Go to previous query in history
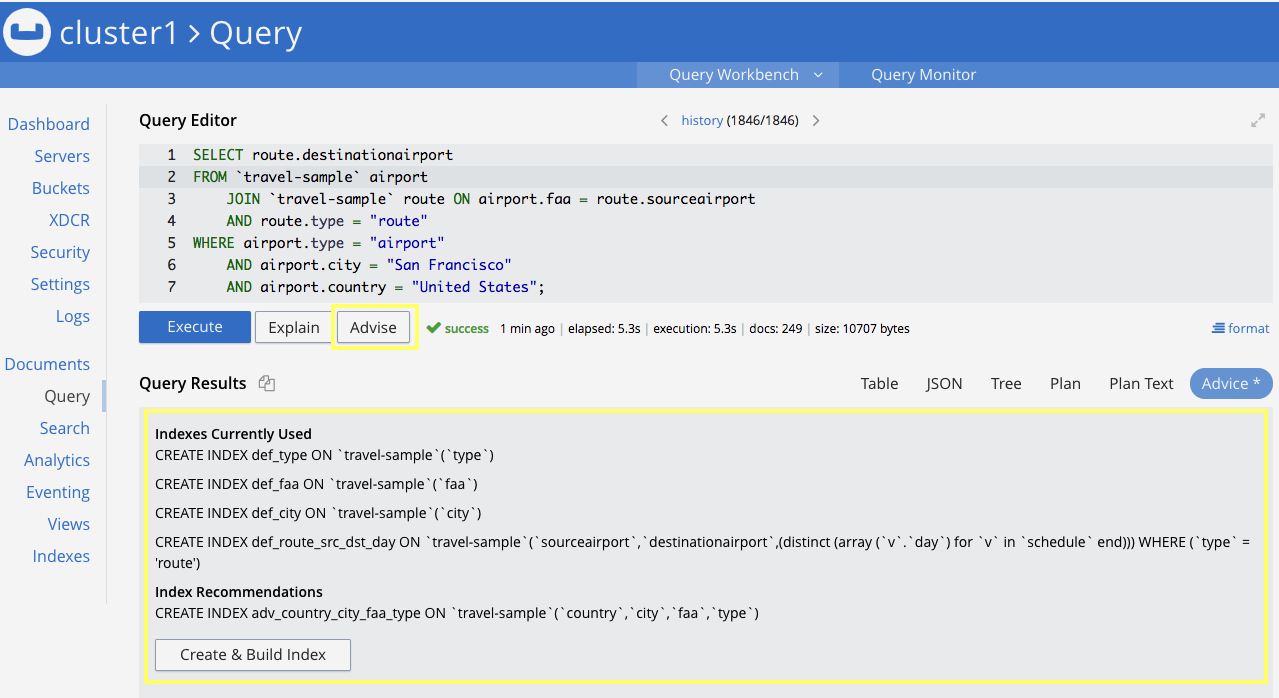 (665, 121)
